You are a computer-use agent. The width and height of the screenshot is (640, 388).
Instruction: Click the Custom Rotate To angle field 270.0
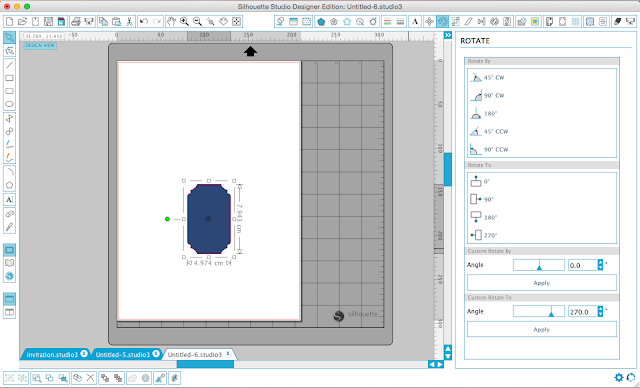(582, 312)
